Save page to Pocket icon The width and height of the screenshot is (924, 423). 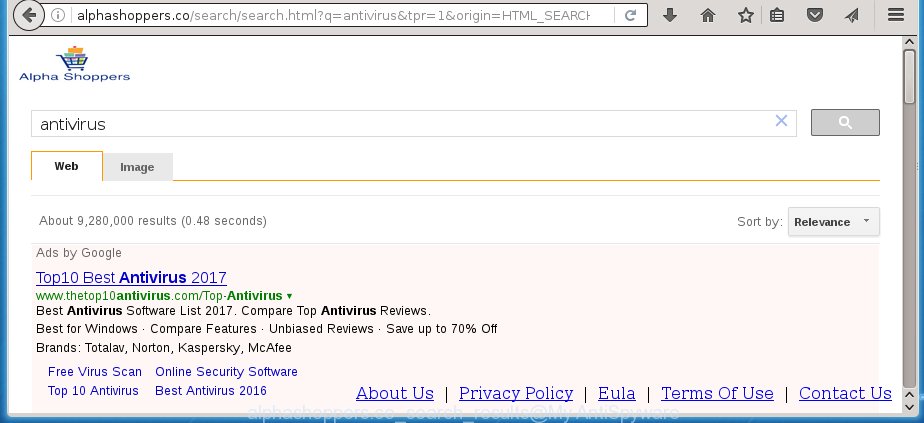tap(814, 16)
